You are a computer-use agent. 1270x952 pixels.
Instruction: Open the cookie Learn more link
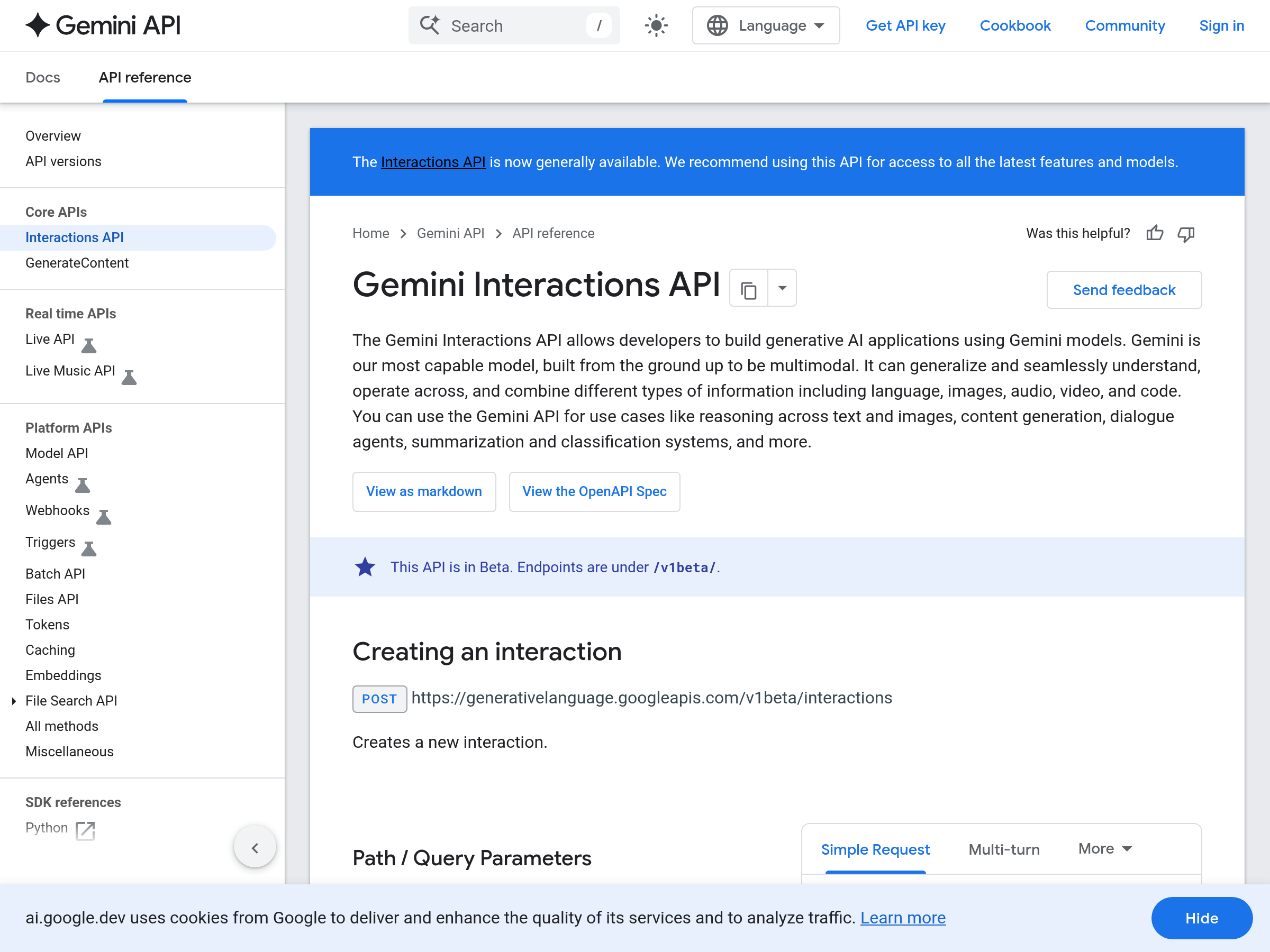point(903,918)
